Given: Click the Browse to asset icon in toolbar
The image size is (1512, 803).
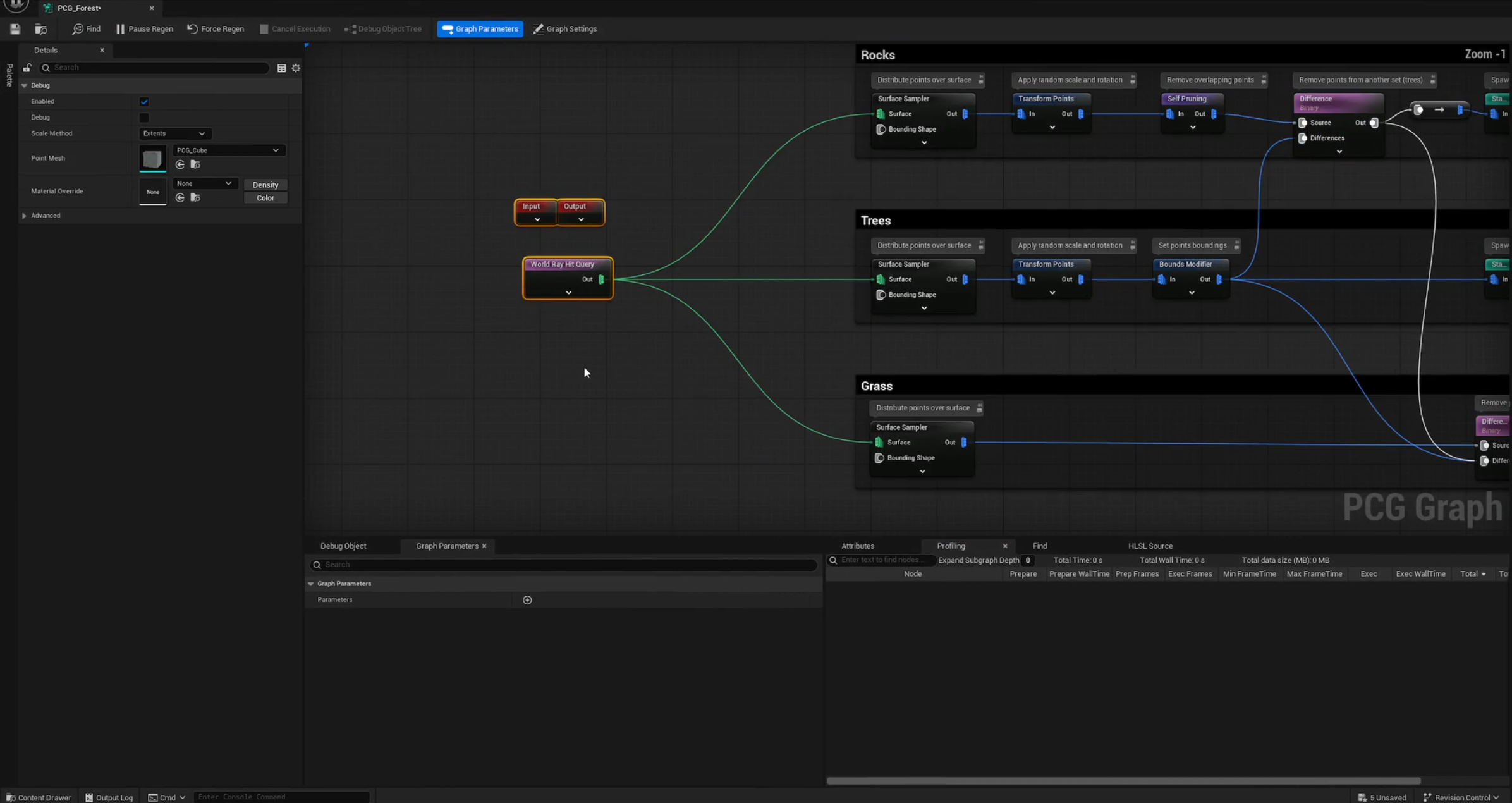Looking at the screenshot, I should click(41, 29).
